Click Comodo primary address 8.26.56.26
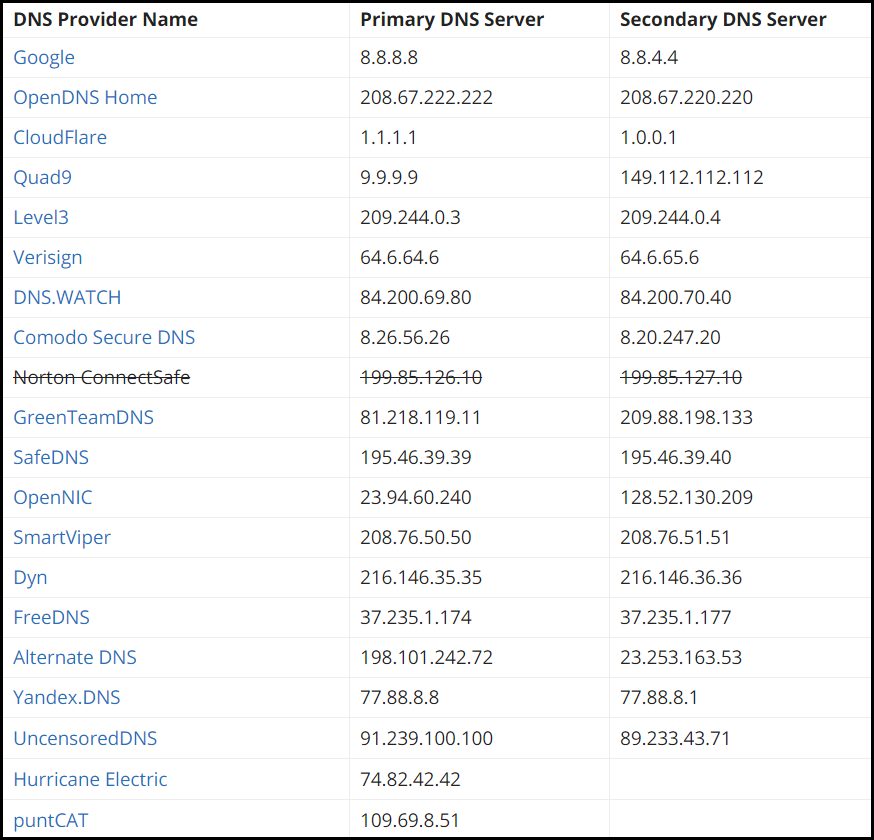 click(x=405, y=338)
